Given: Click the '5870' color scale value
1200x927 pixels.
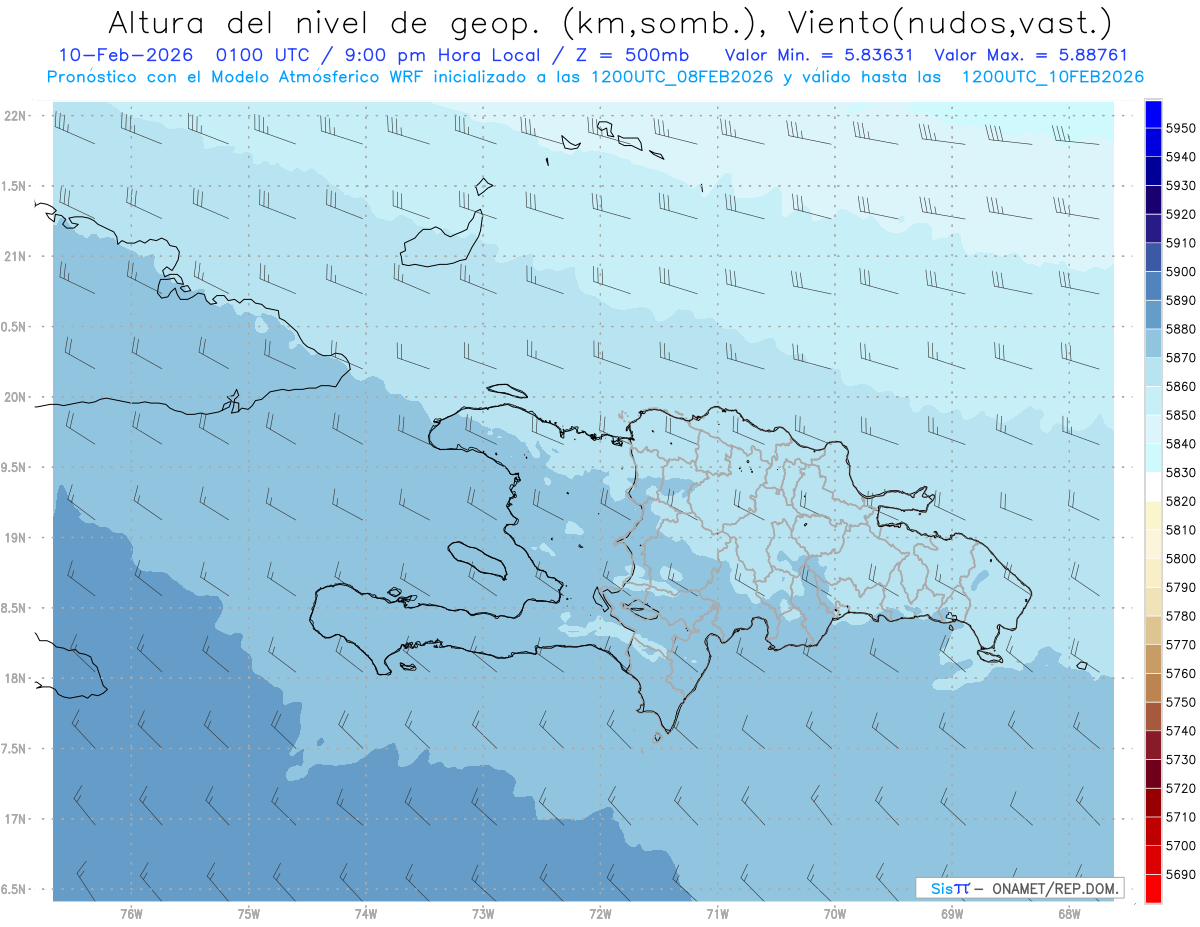Looking at the screenshot, I should 1181,357.
